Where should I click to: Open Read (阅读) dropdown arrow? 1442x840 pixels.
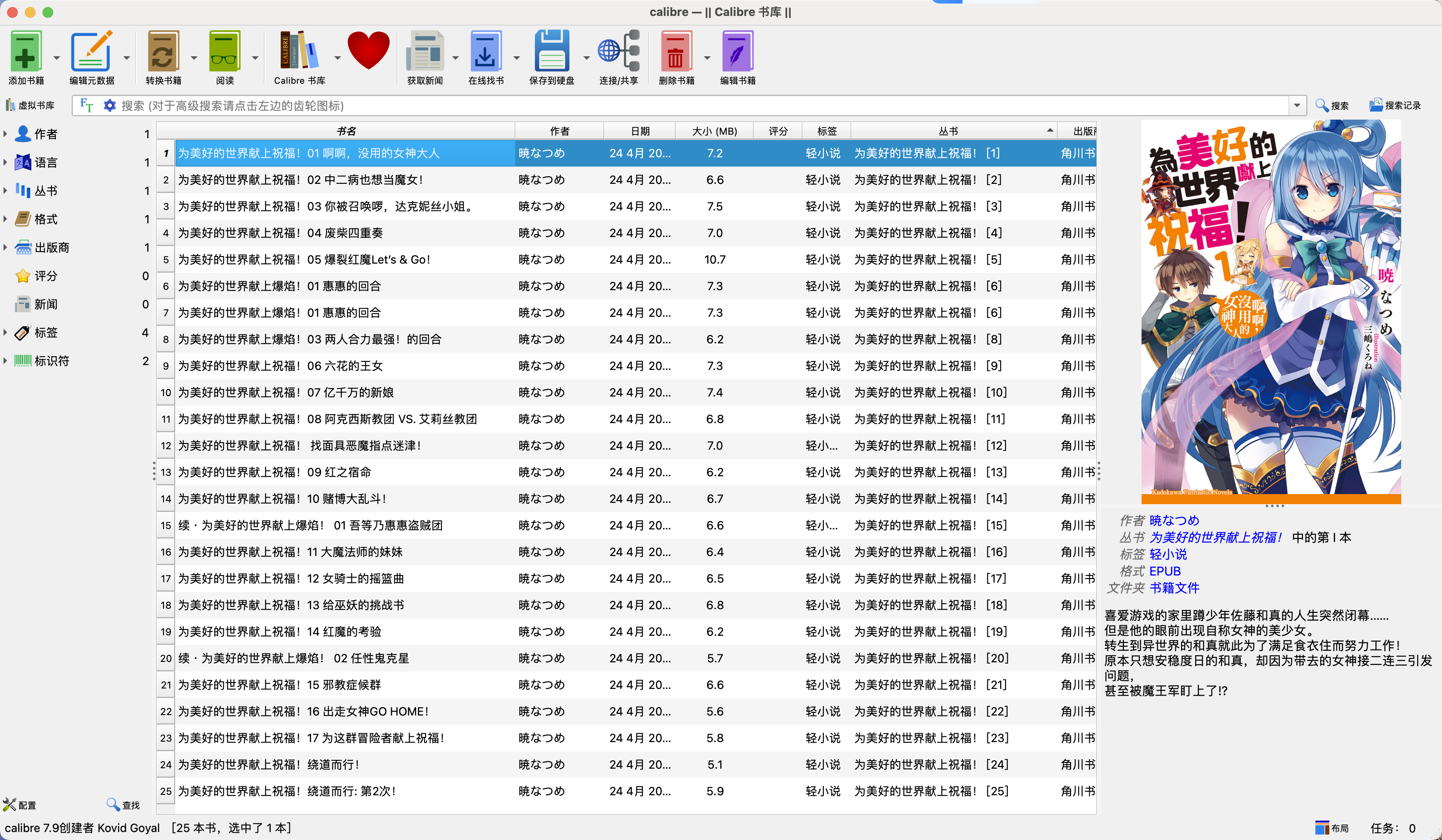click(x=255, y=58)
